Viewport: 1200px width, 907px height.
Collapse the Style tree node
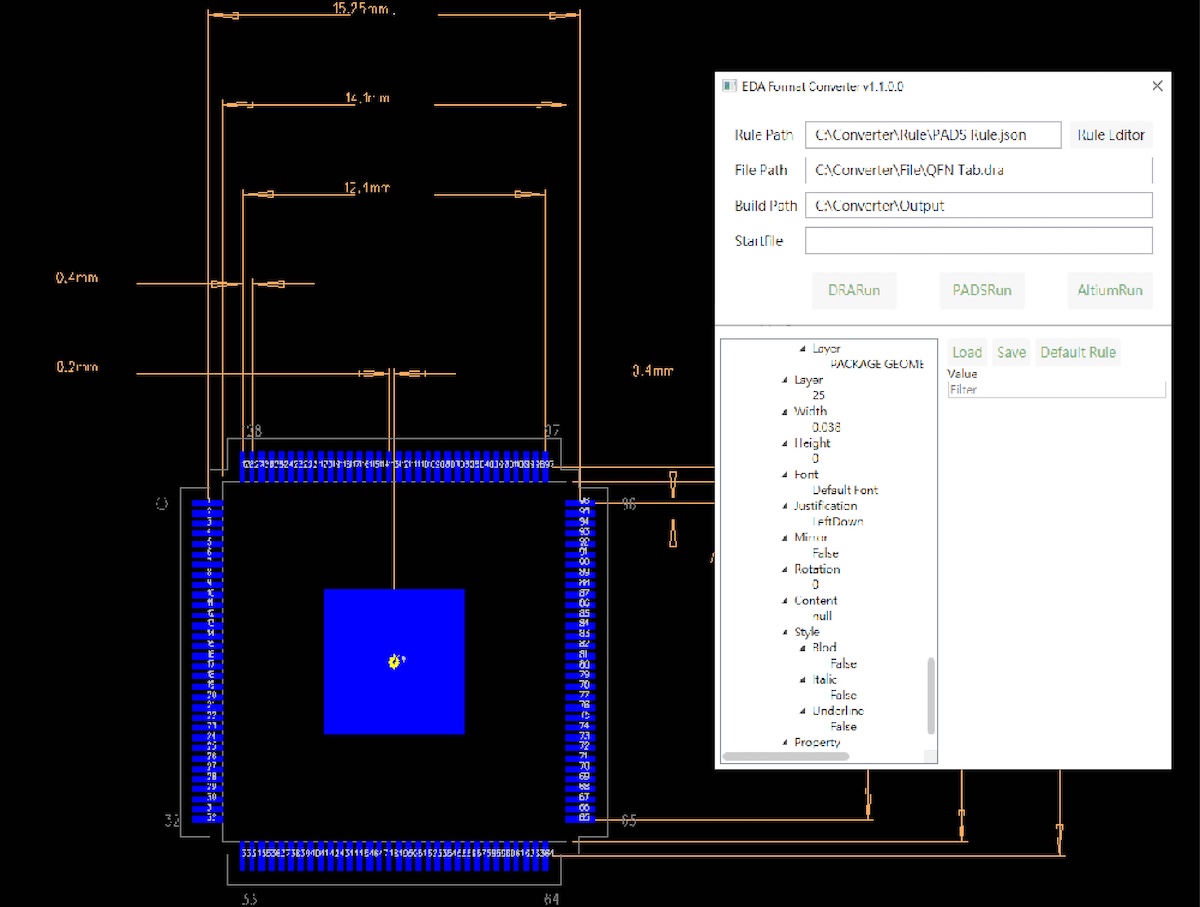pyautogui.click(x=785, y=633)
